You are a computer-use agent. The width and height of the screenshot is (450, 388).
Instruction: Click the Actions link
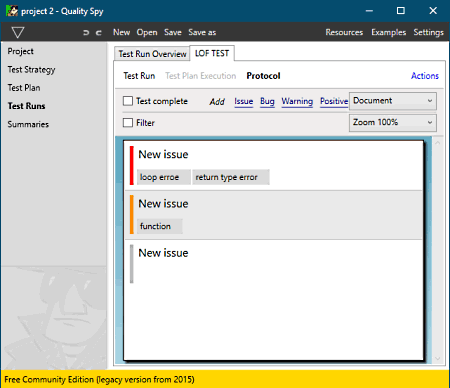pyautogui.click(x=425, y=76)
